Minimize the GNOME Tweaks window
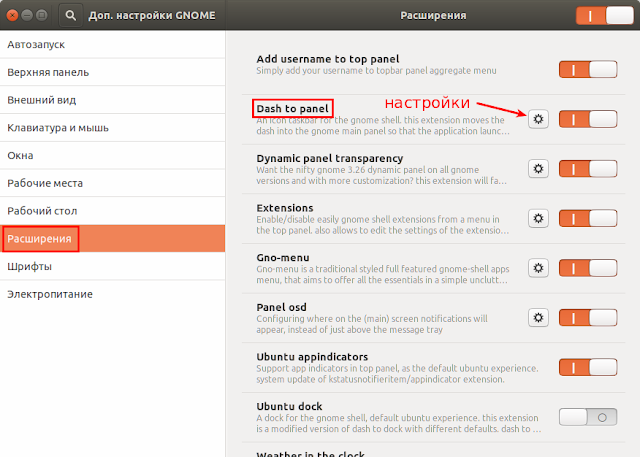The width and height of the screenshot is (640, 457). point(27,16)
